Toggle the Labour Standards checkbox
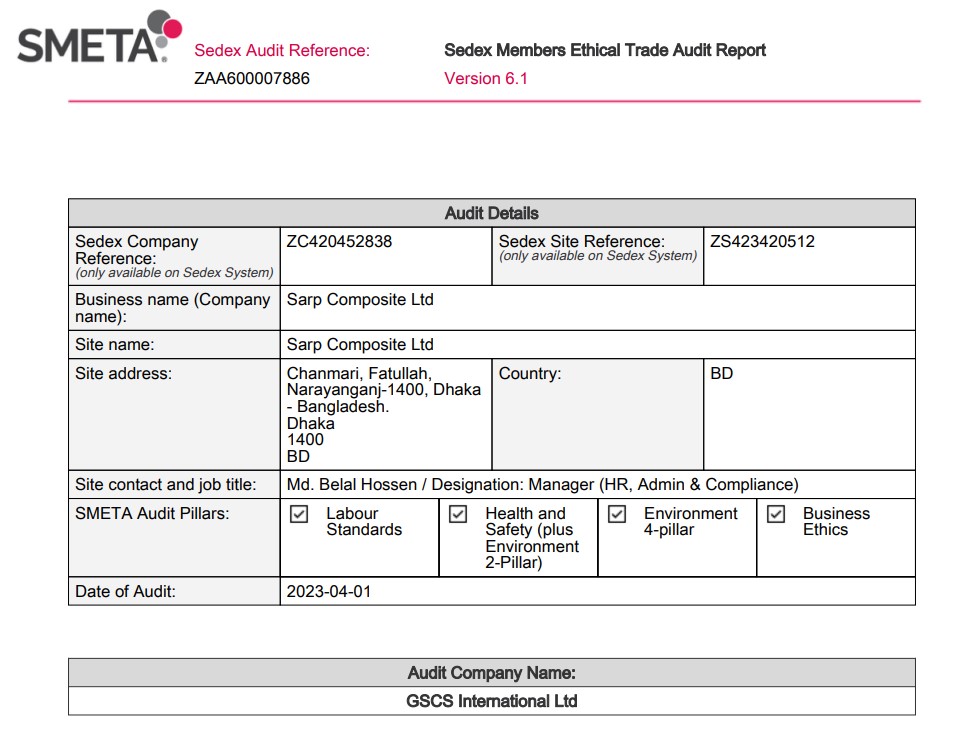 click(298, 514)
